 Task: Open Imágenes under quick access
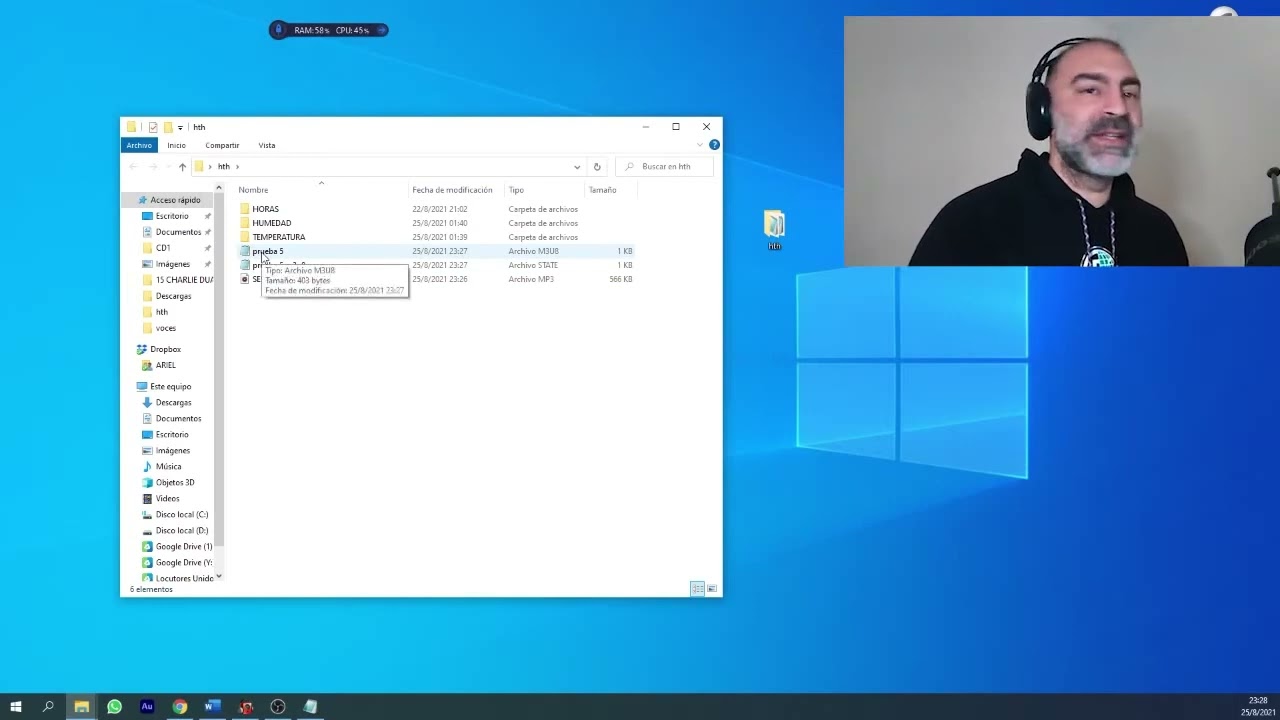[172, 264]
